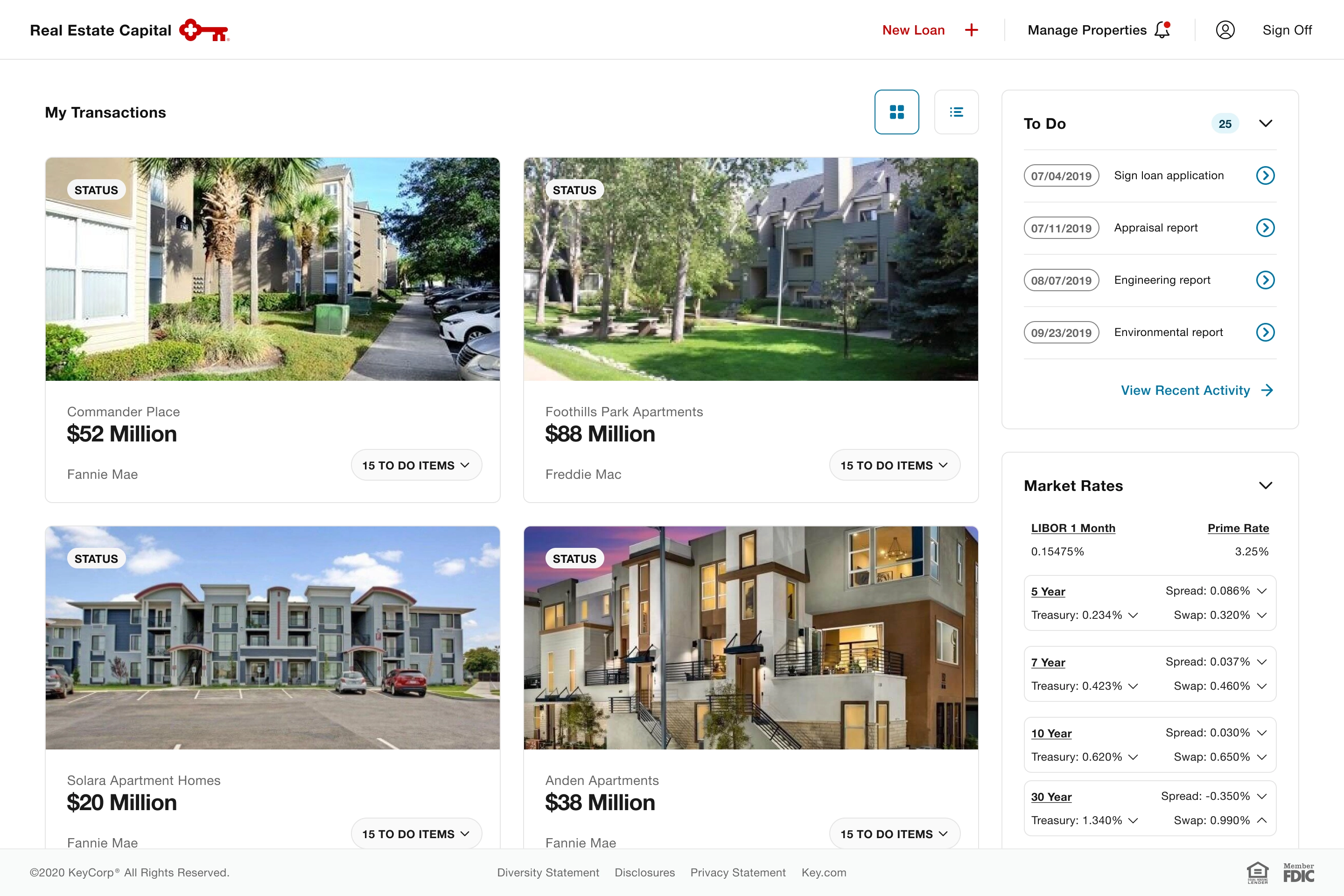Click Sign Off in header
Image resolution: width=1344 pixels, height=896 pixels.
[1287, 30]
